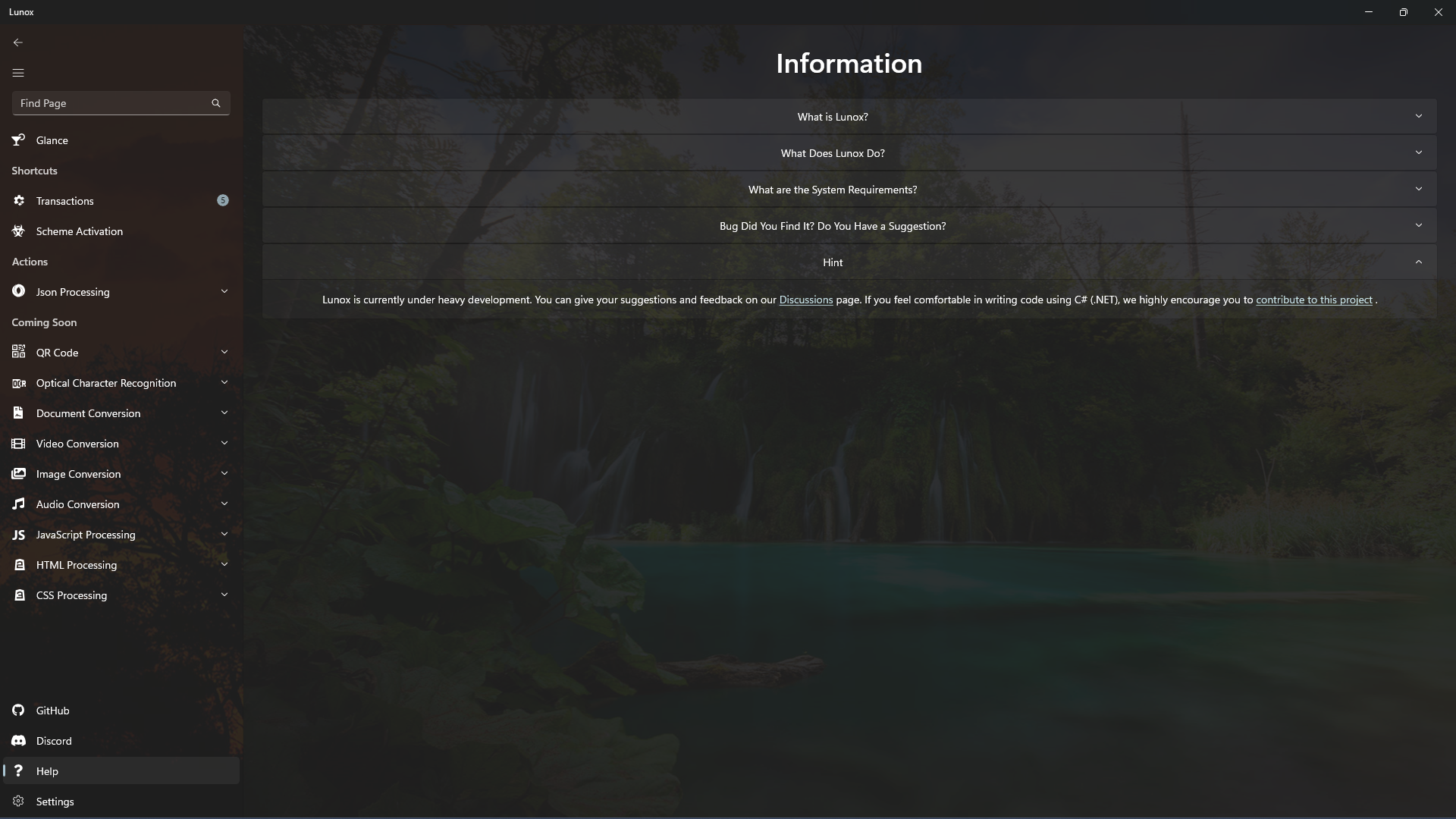Expand the Json Processing submenu

[x=224, y=291]
